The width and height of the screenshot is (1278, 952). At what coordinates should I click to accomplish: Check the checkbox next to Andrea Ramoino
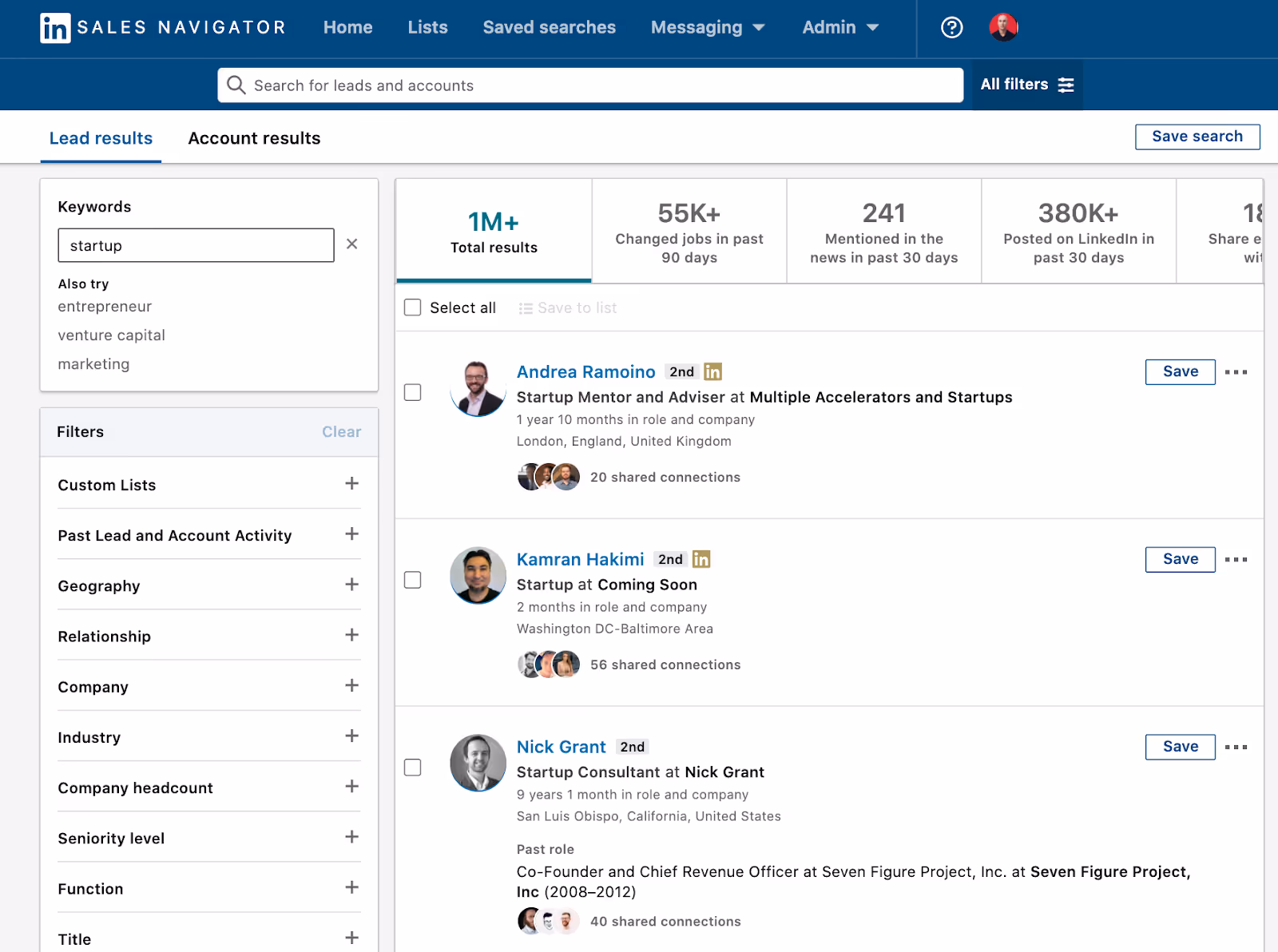(x=413, y=392)
